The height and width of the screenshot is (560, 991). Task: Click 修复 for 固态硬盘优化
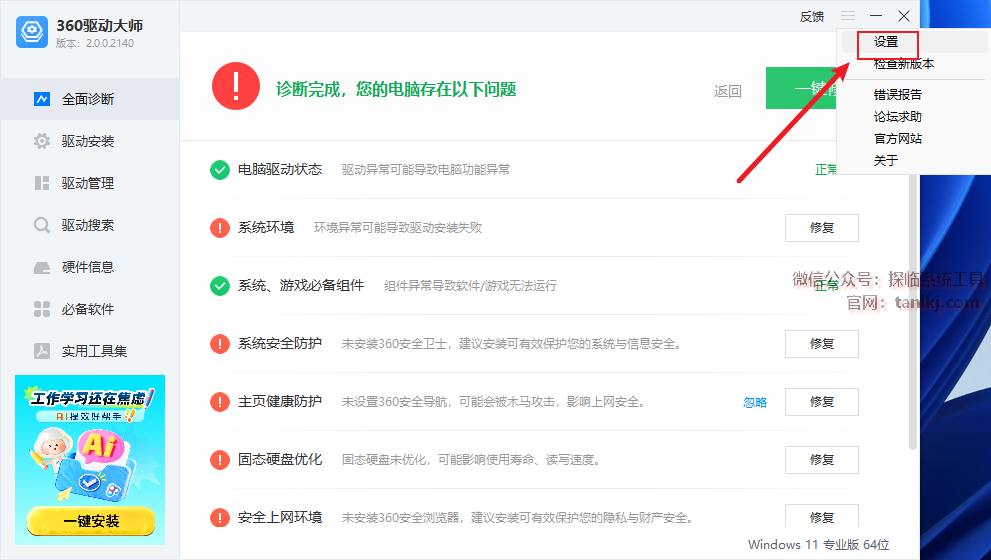pos(822,460)
